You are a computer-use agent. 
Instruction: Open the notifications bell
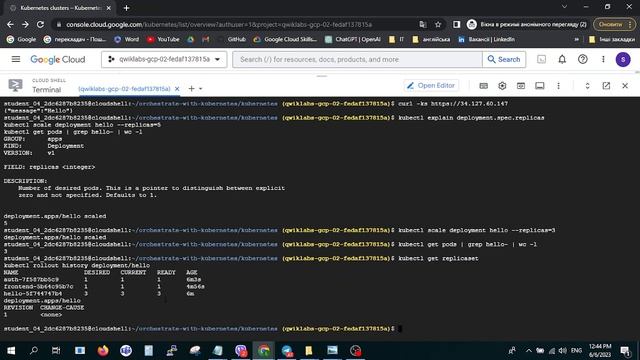(562, 60)
